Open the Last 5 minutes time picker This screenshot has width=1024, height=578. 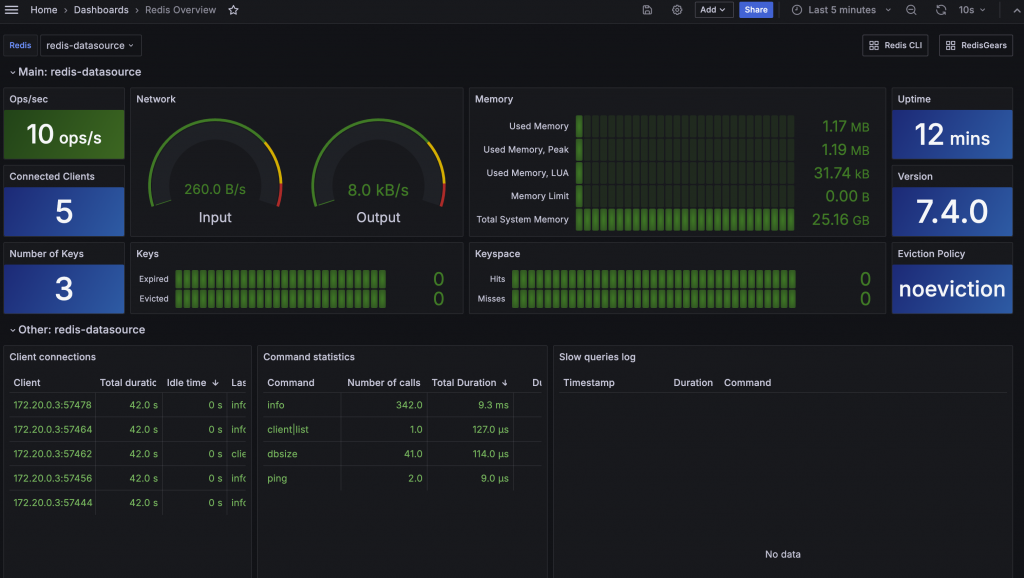841,10
